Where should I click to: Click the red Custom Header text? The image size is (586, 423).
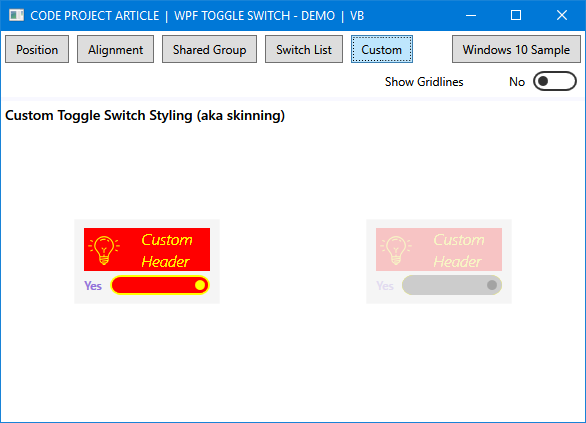pos(167,250)
